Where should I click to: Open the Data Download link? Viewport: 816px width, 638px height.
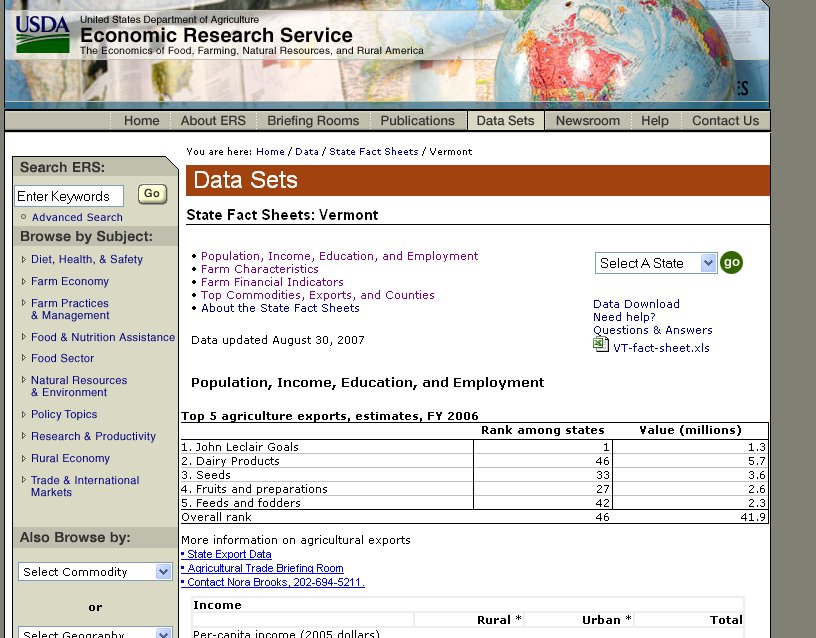click(636, 304)
